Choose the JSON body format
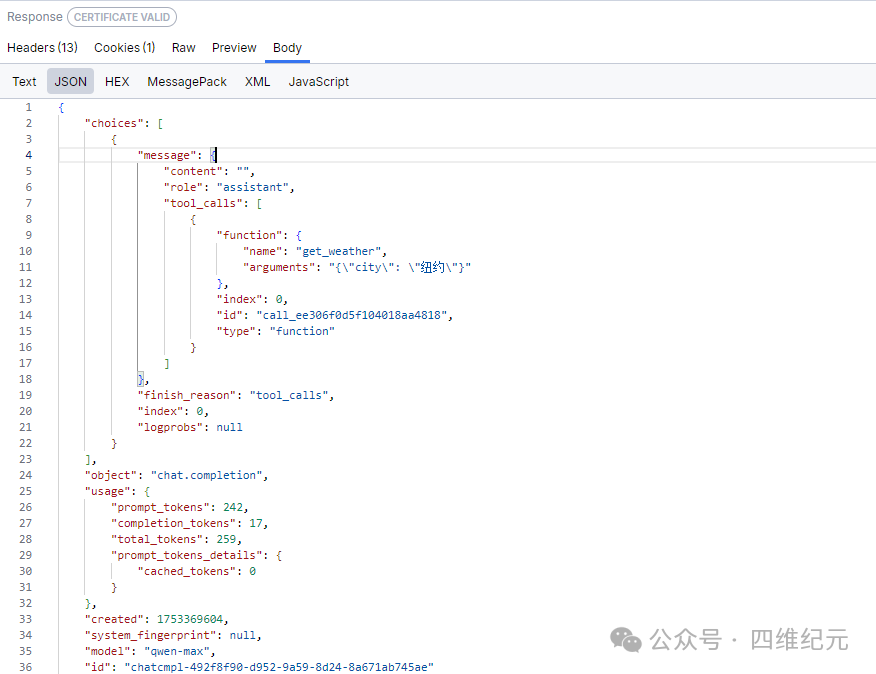Screen dimensions: 876x674 pos(70,82)
